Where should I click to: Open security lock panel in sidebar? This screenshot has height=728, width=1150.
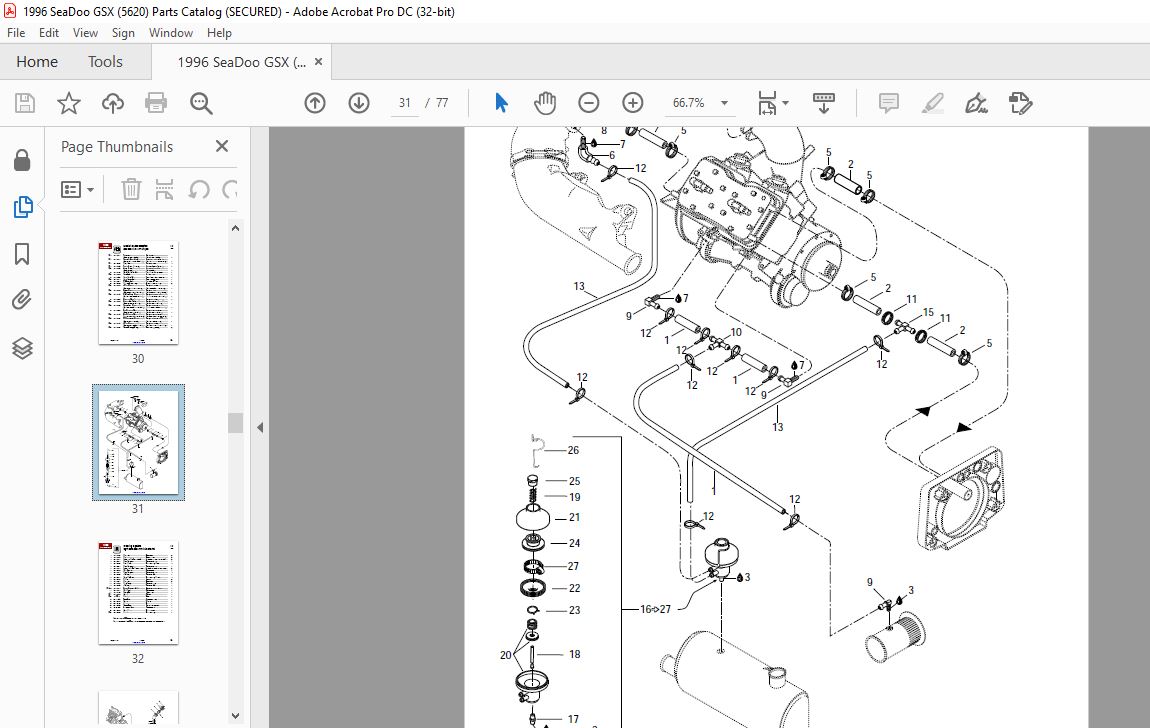coord(22,161)
